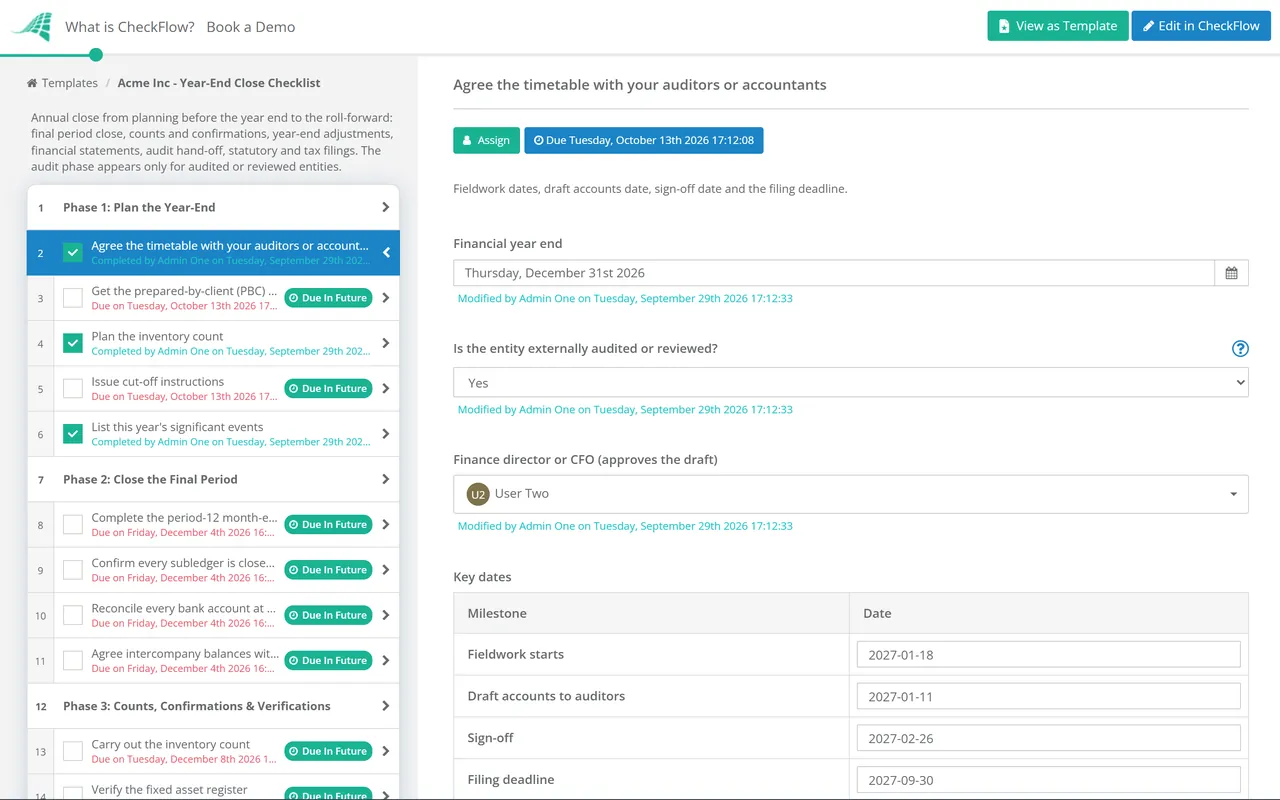Click Due In Future badge on intercompany task
The width and height of the screenshot is (1280, 800).
(x=328, y=661)
